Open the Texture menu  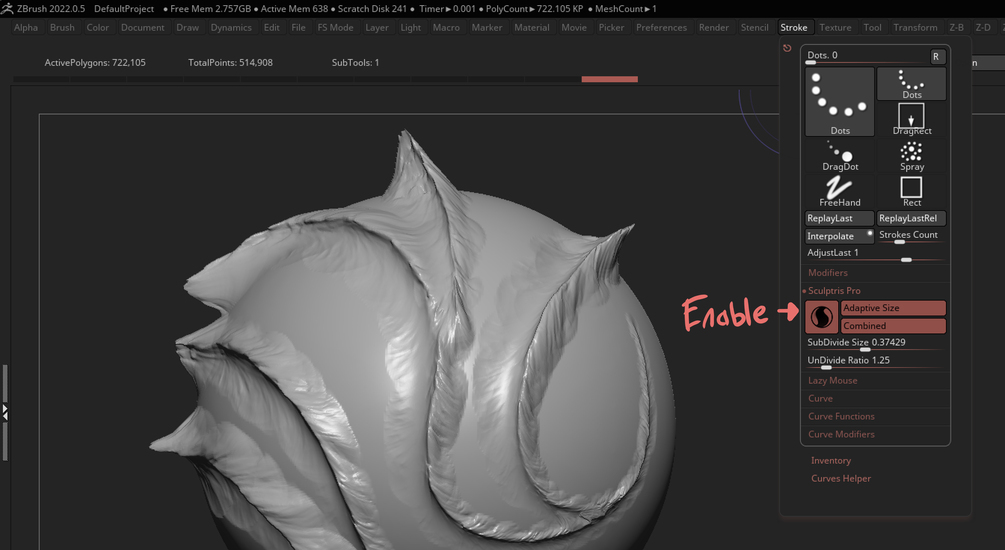[x=836, y=27]
